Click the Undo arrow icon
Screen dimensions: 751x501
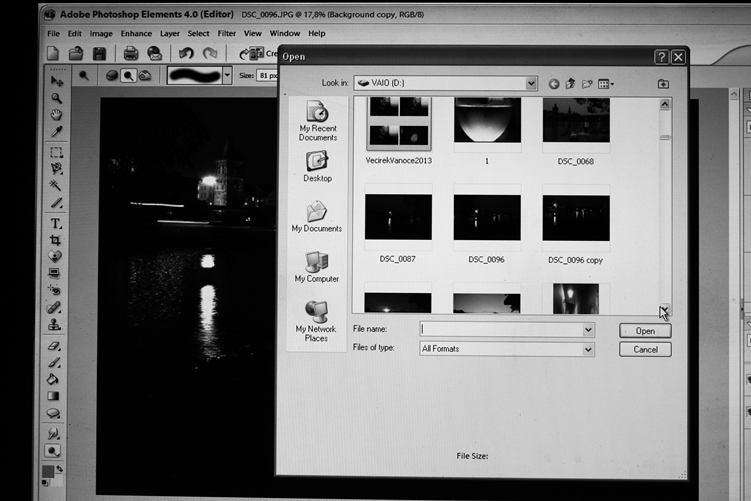tap(186, 53)
